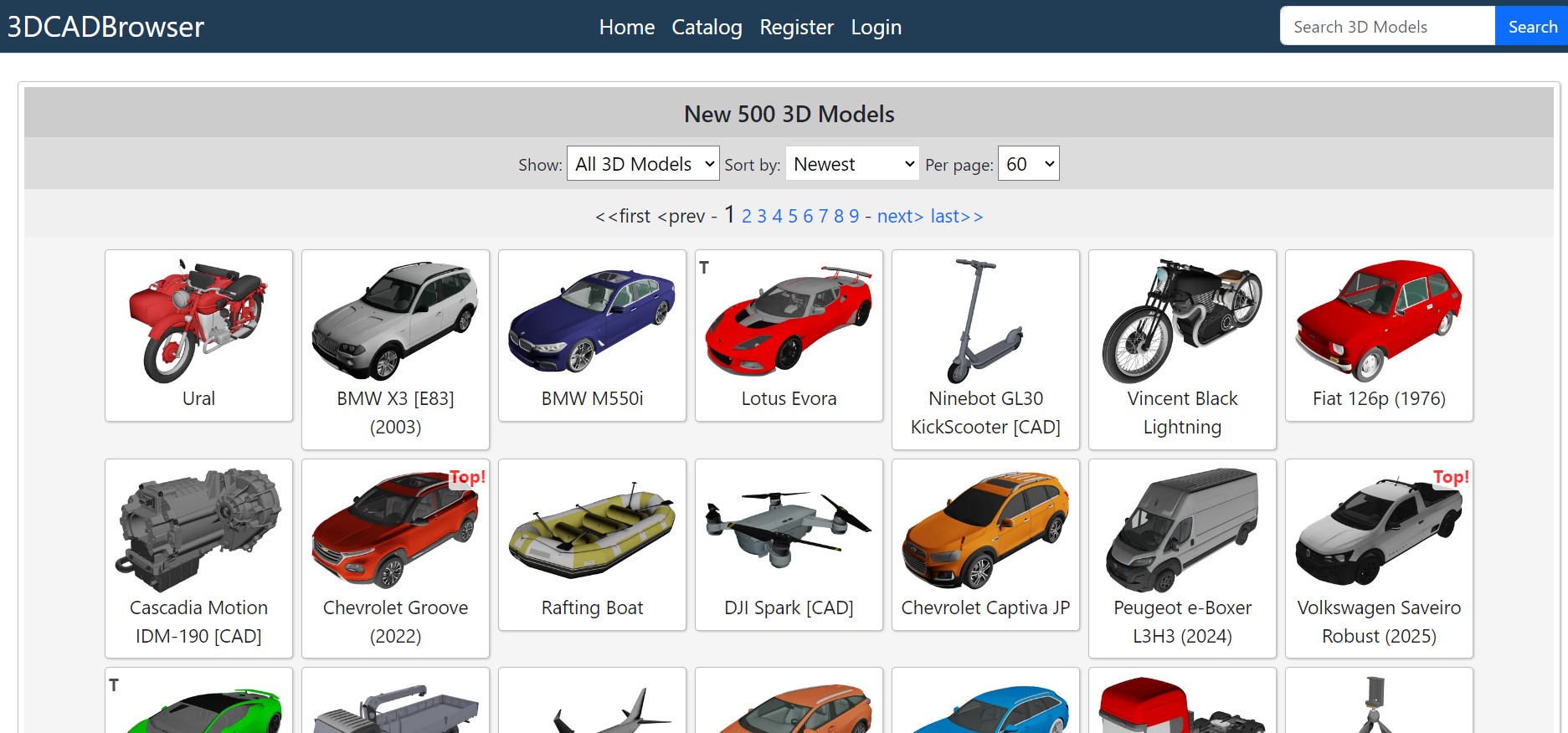Screen dimensions: 1568x733
Task: Jump to page 9 of results
Action: (854, 216)
